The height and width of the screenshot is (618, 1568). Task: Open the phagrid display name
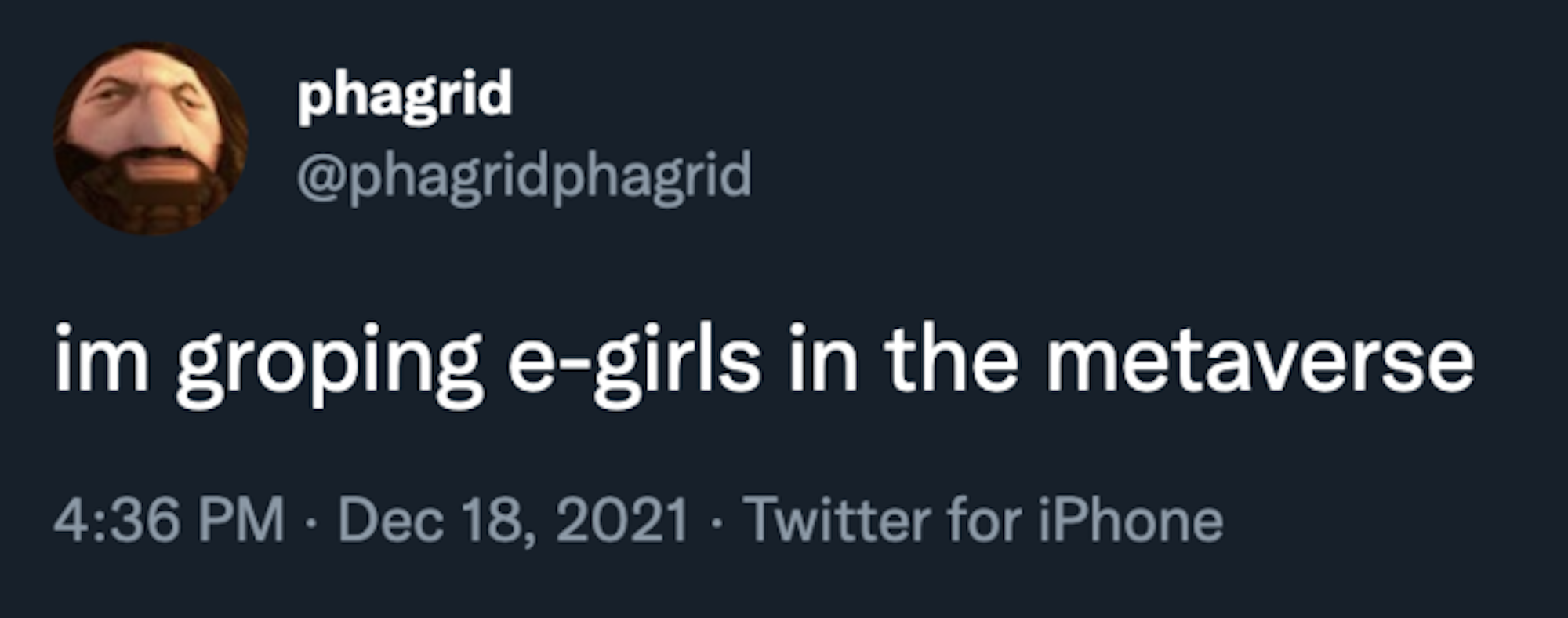pyautogui.click(x=405, y=95)
